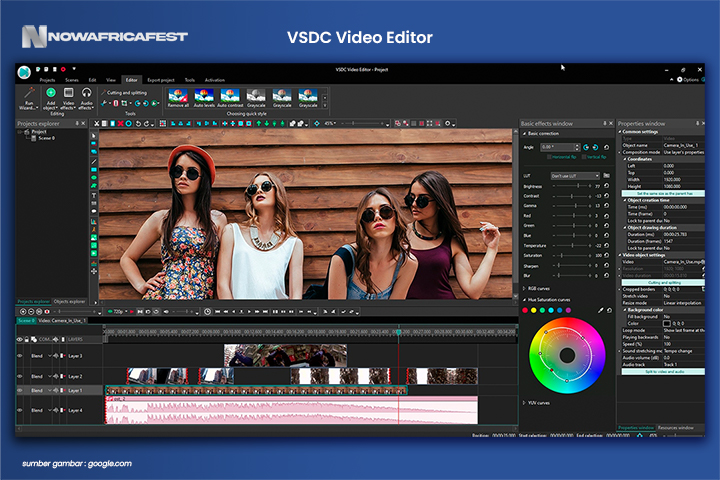Toggle Layer 4 visibility eye

(20, 410)
